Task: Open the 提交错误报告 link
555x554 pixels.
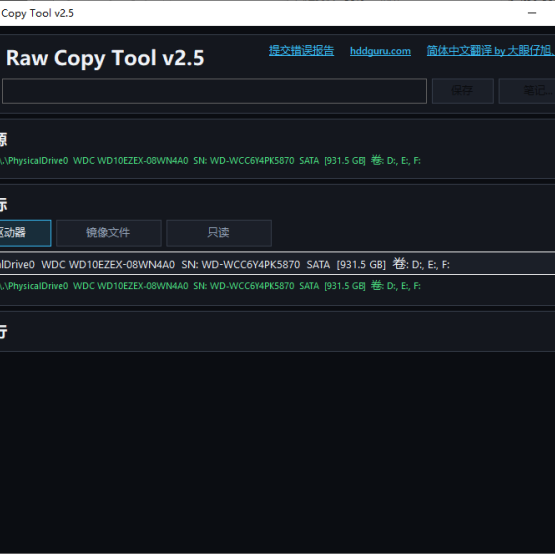Action: (x=301, y=51)
